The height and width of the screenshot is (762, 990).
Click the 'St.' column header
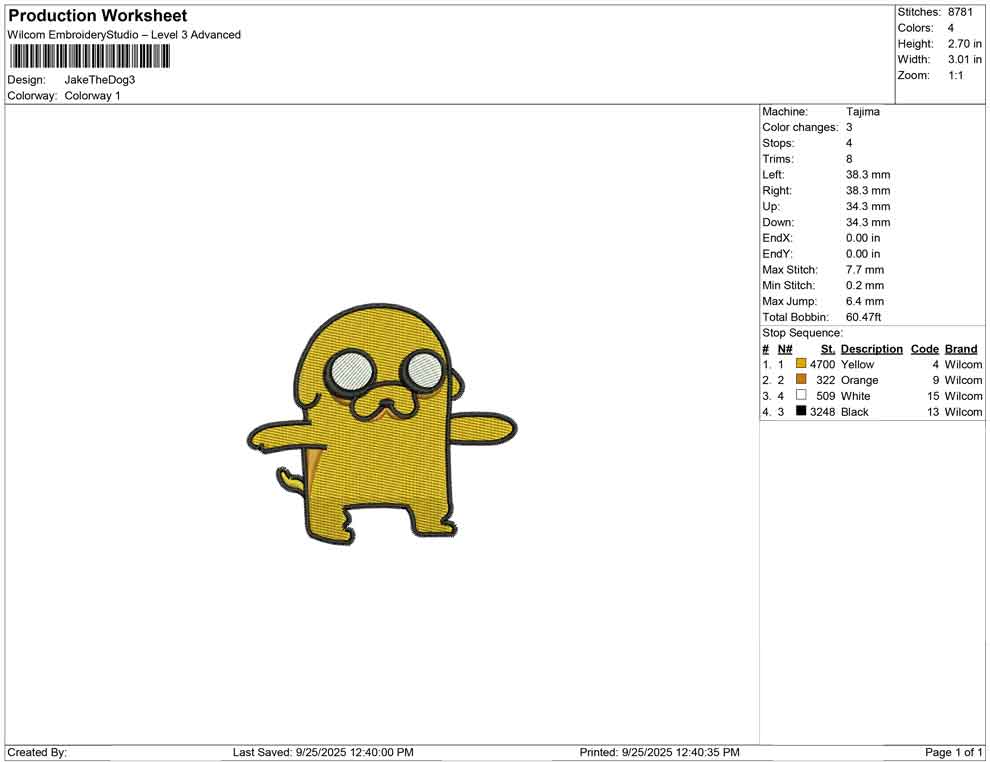click(828, 349)
